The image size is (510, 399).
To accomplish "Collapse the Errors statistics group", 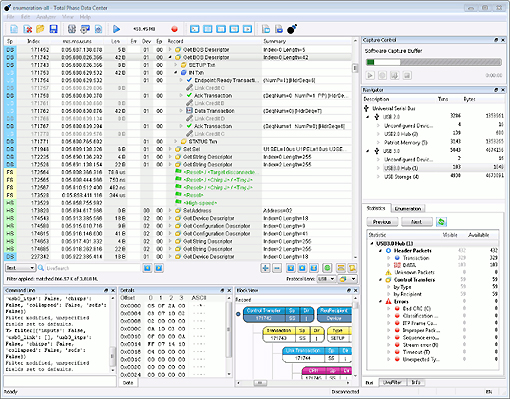I will [x=381, y=301].
